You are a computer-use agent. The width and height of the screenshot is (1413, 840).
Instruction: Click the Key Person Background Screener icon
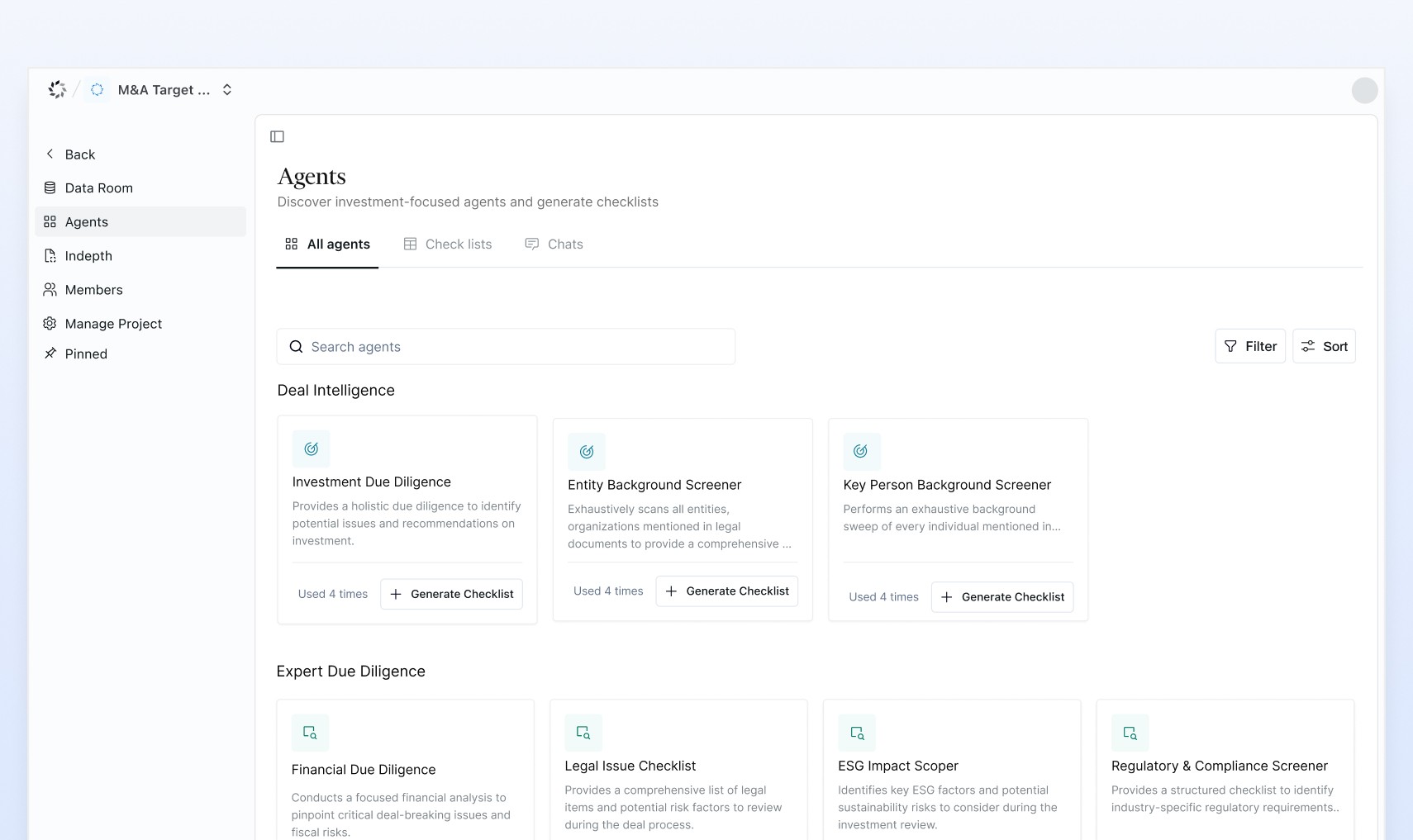click(861, 452)
